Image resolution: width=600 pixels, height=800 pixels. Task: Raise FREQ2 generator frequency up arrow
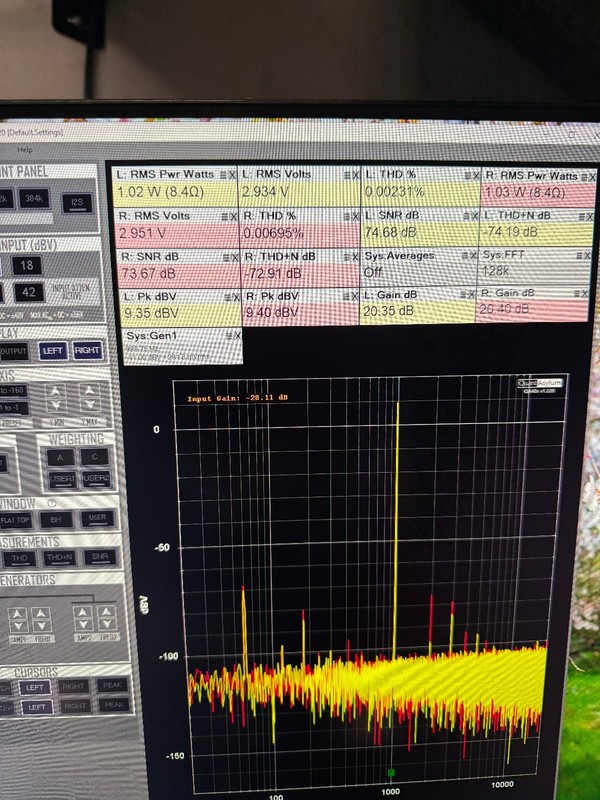coord(106,611)
